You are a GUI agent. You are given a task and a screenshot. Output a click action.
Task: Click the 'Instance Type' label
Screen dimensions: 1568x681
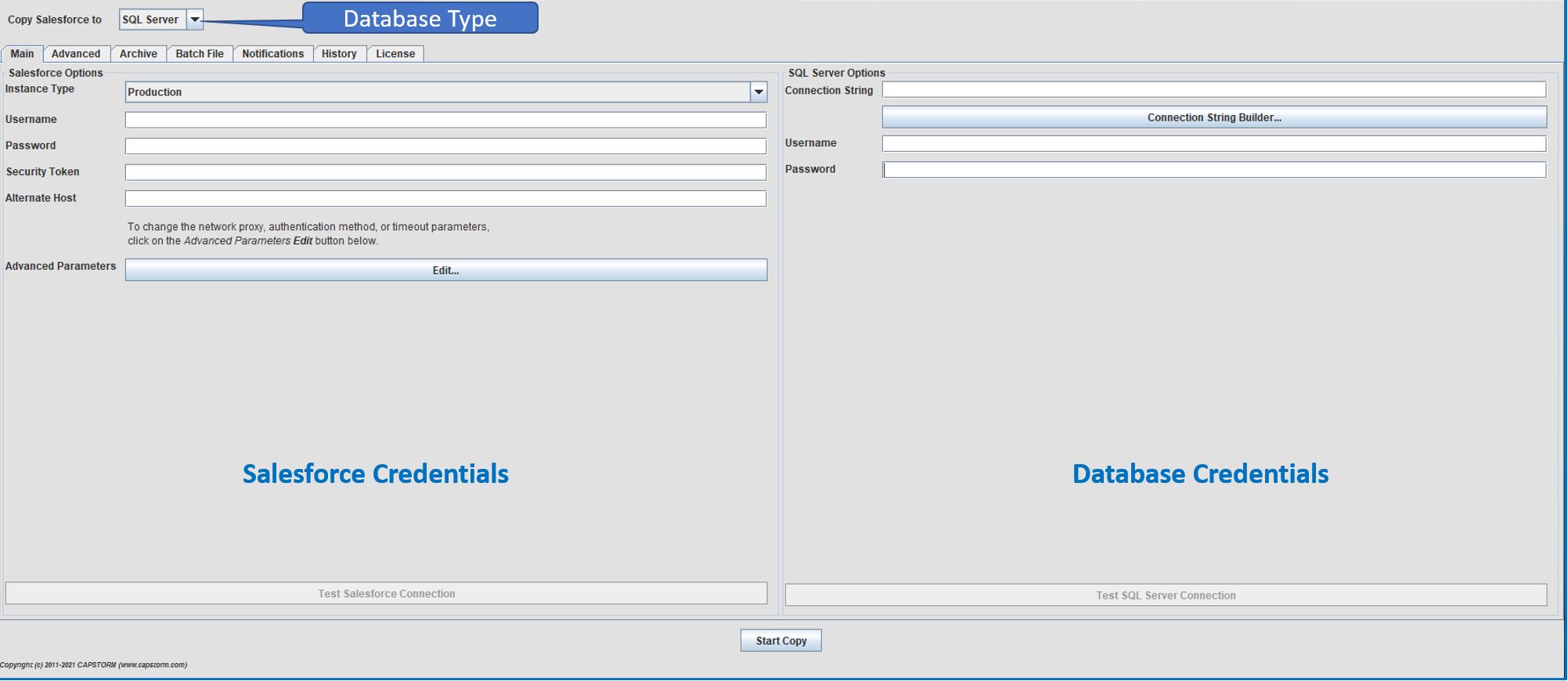pyautogui.click(x=40, y=89)
